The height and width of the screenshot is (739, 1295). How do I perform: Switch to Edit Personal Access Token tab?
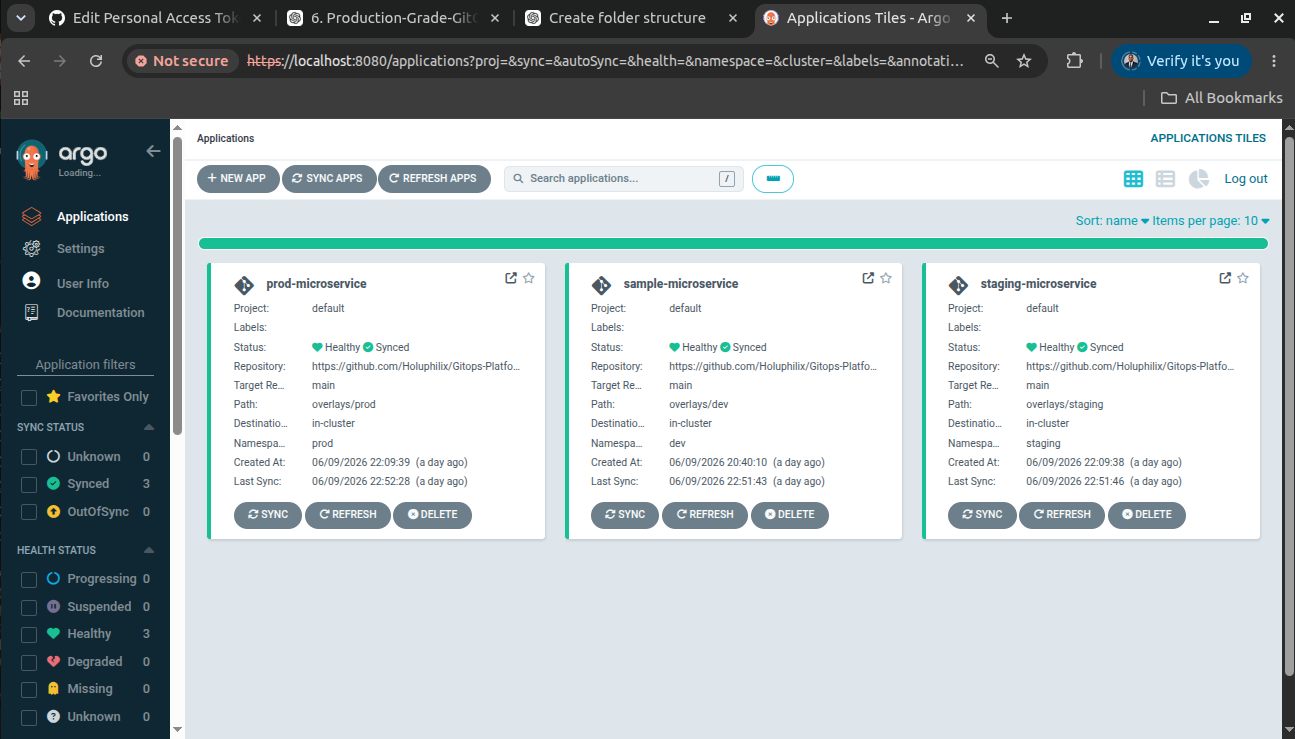tap(154, 18)
